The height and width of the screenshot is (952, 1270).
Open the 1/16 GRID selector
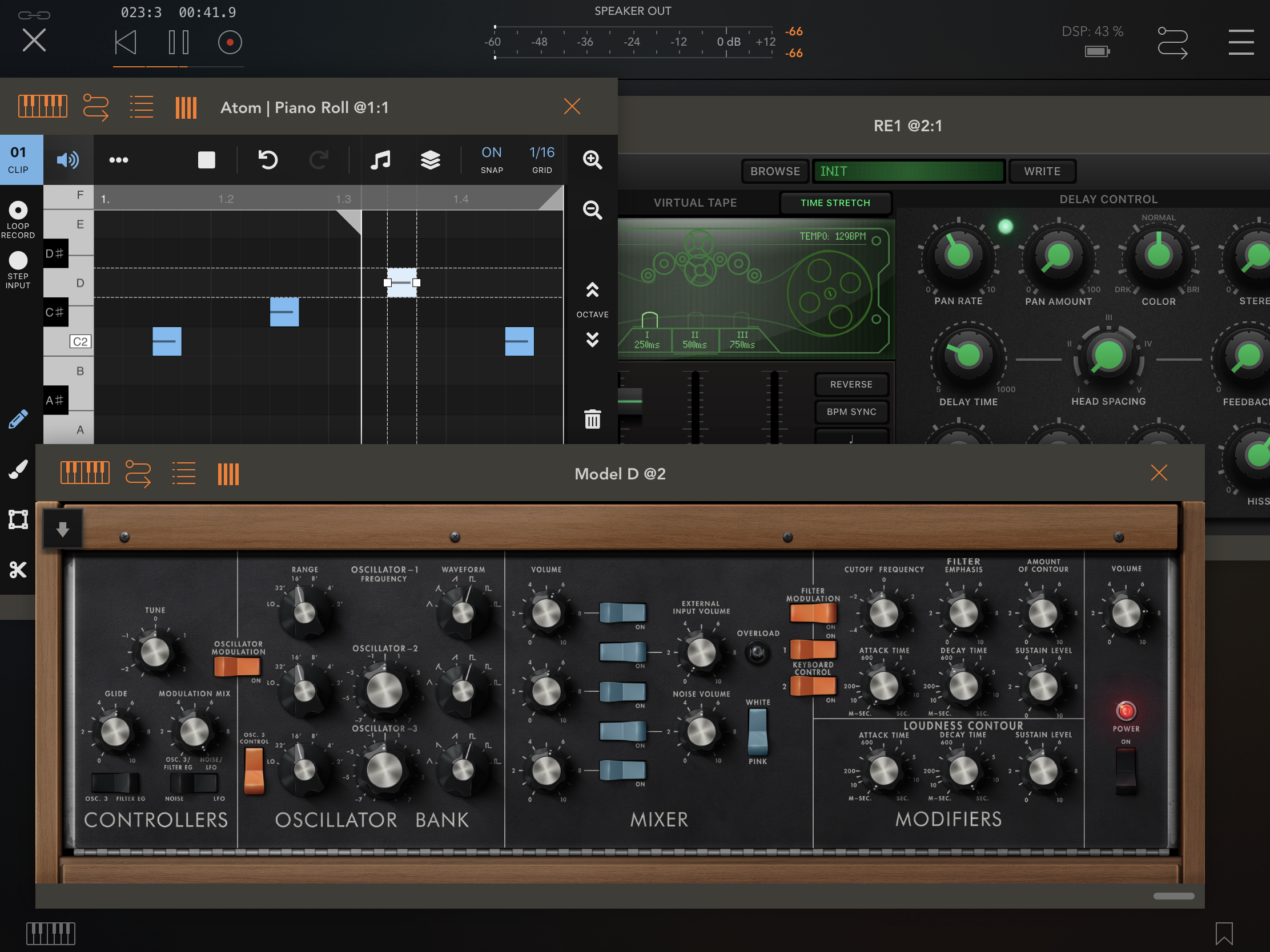point(542,160)
